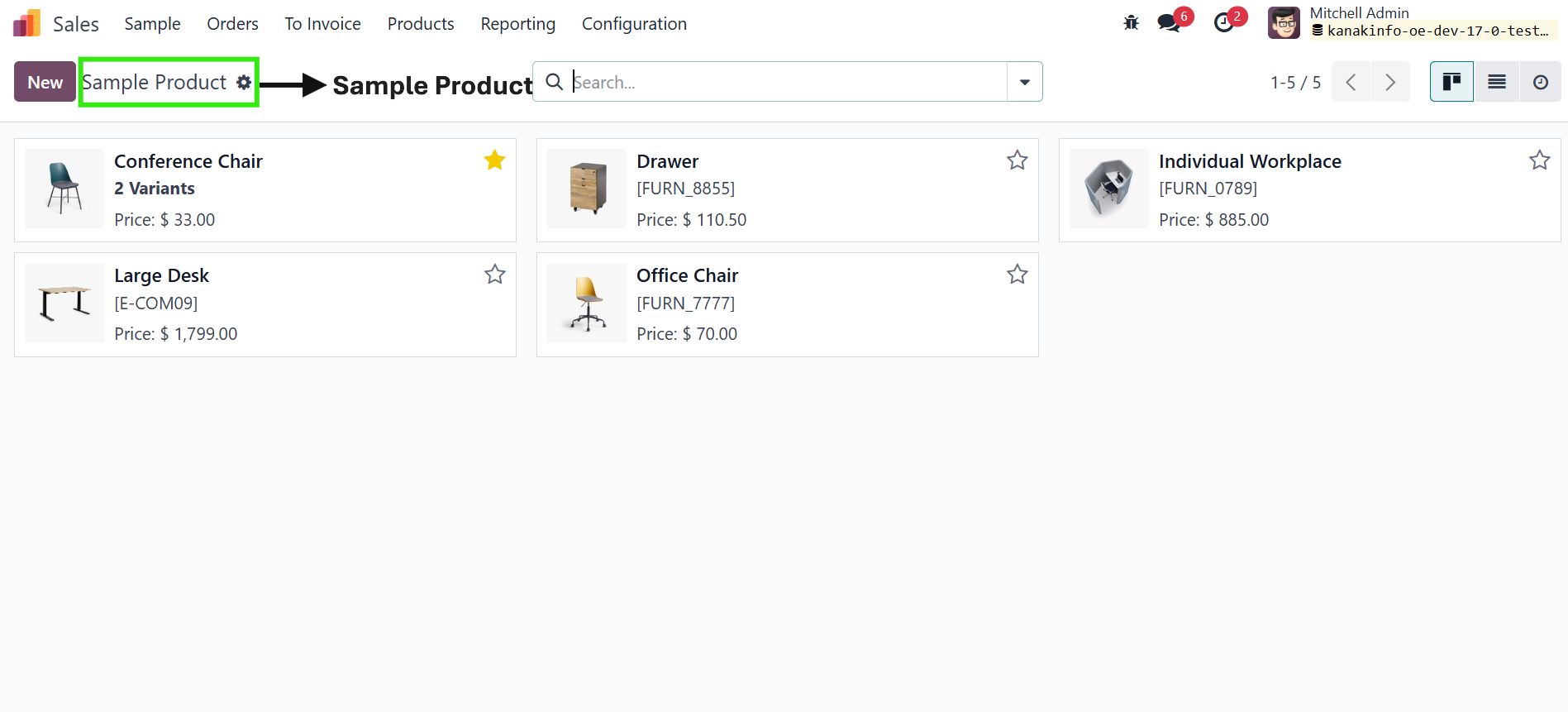Click the kanakinfo-oe-dev database name
This screenshot has height=712, width=1568.
pyautogui.click(x=1437, y=31)
